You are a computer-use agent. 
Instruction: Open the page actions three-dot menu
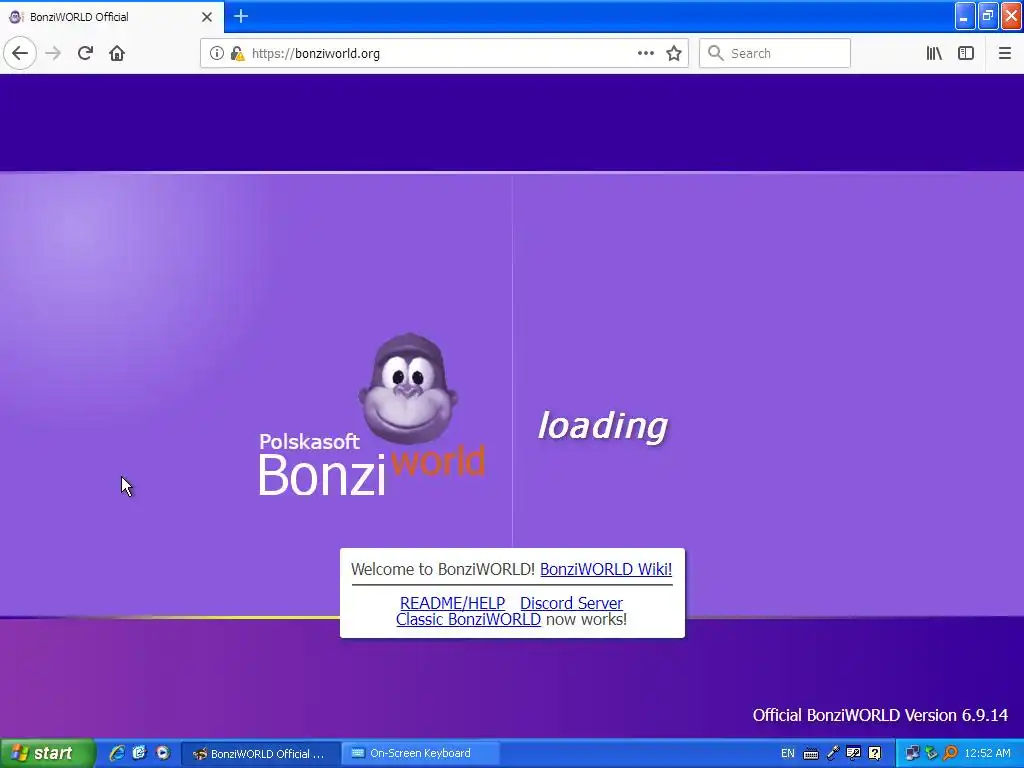tap(645, 54)
